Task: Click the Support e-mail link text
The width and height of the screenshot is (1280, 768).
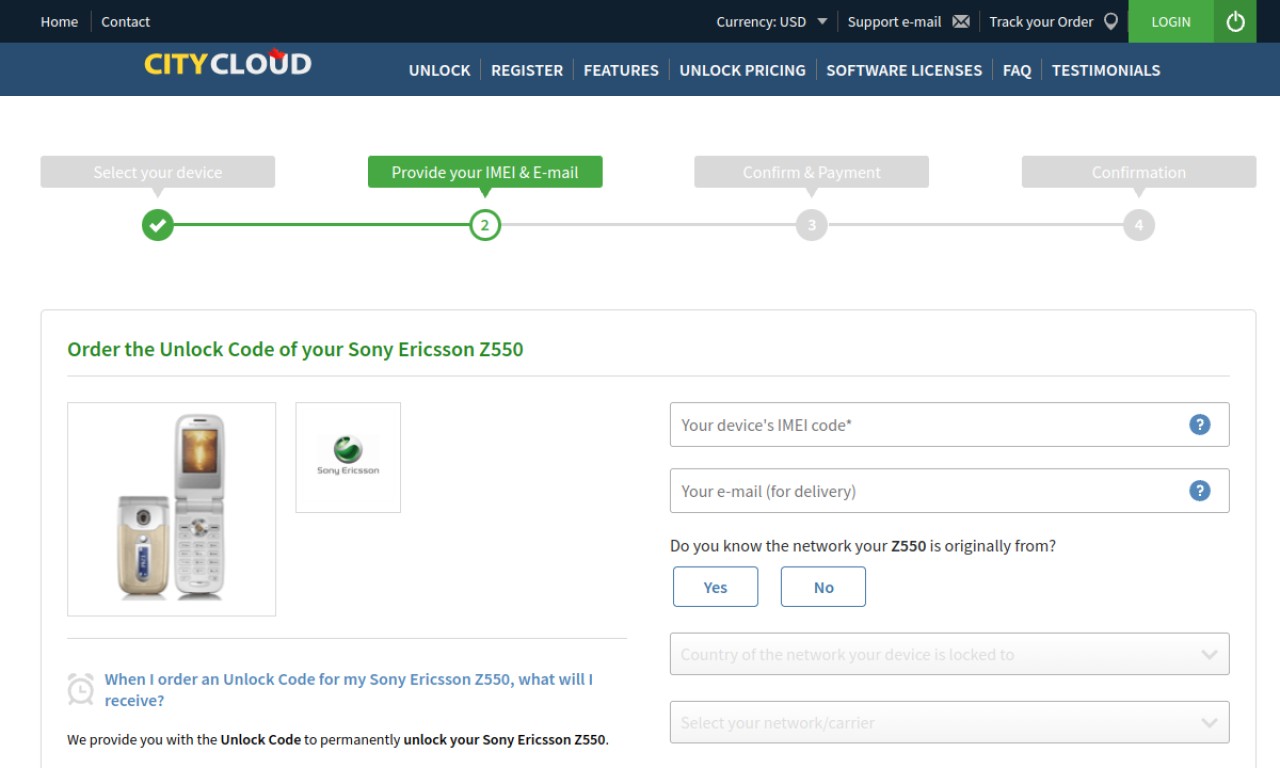Action: 894,22
